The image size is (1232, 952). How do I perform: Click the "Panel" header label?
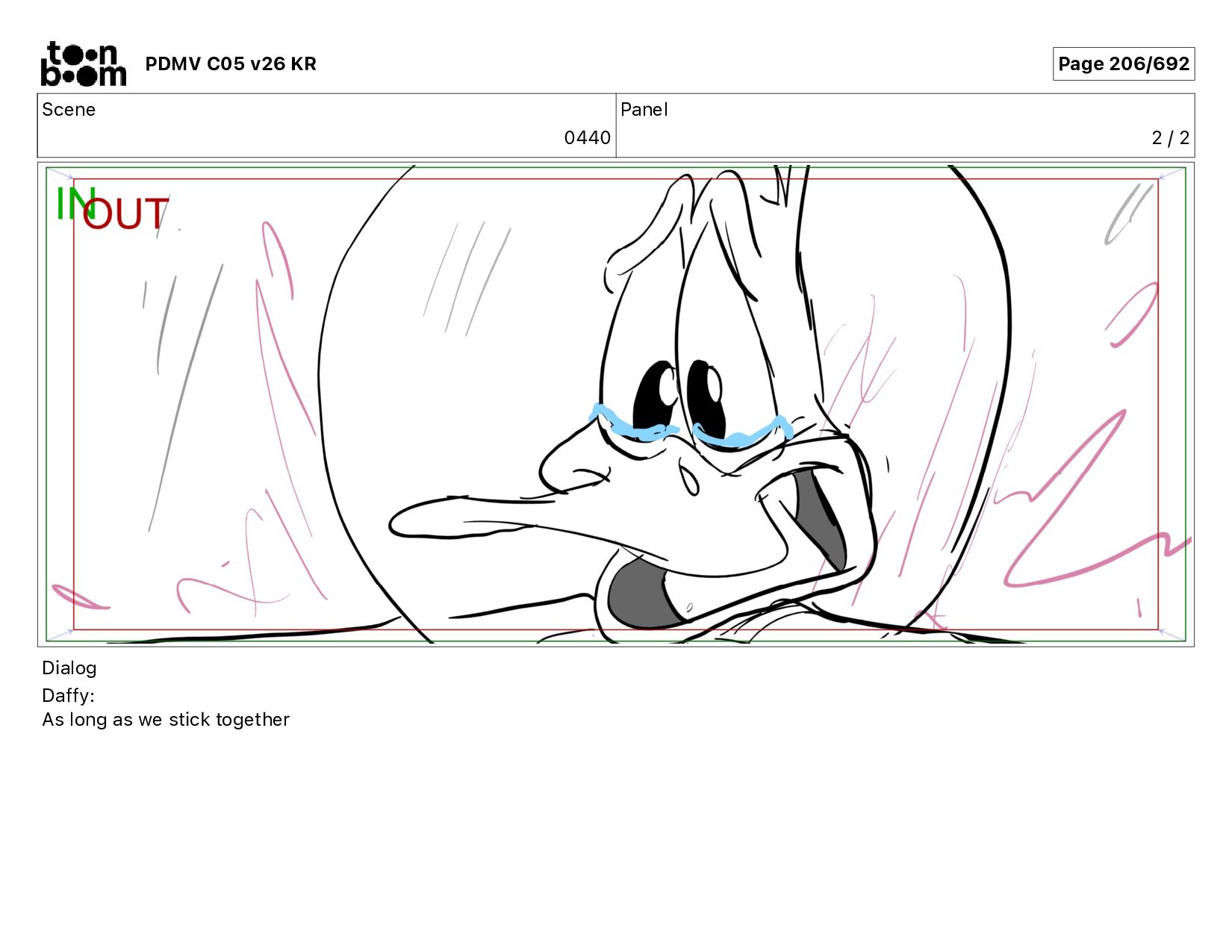pyautogui.click(x=644, y=110)
